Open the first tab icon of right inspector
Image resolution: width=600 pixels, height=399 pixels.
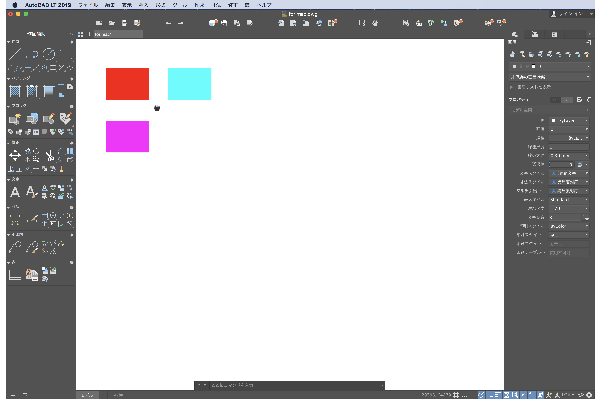[515, 34]
